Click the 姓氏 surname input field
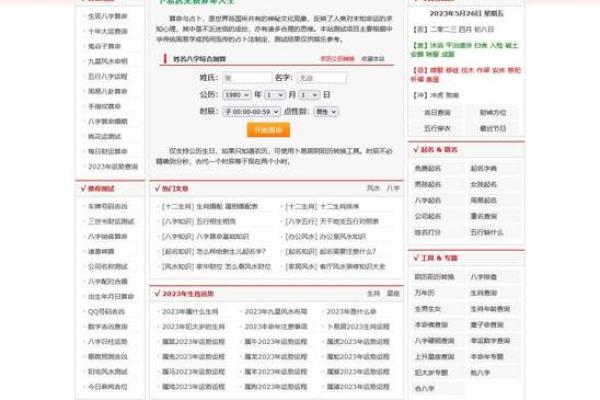The image size is (600, 400). pos(247,78)
